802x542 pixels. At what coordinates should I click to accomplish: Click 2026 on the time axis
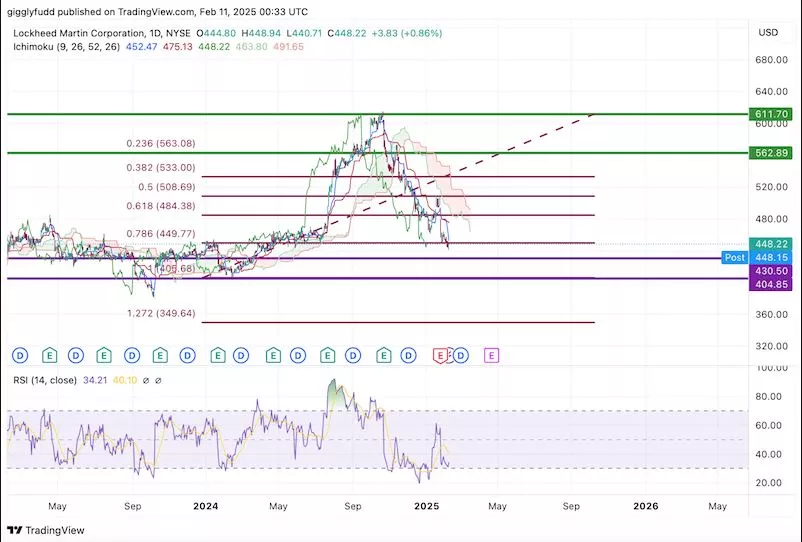[646, 507]
